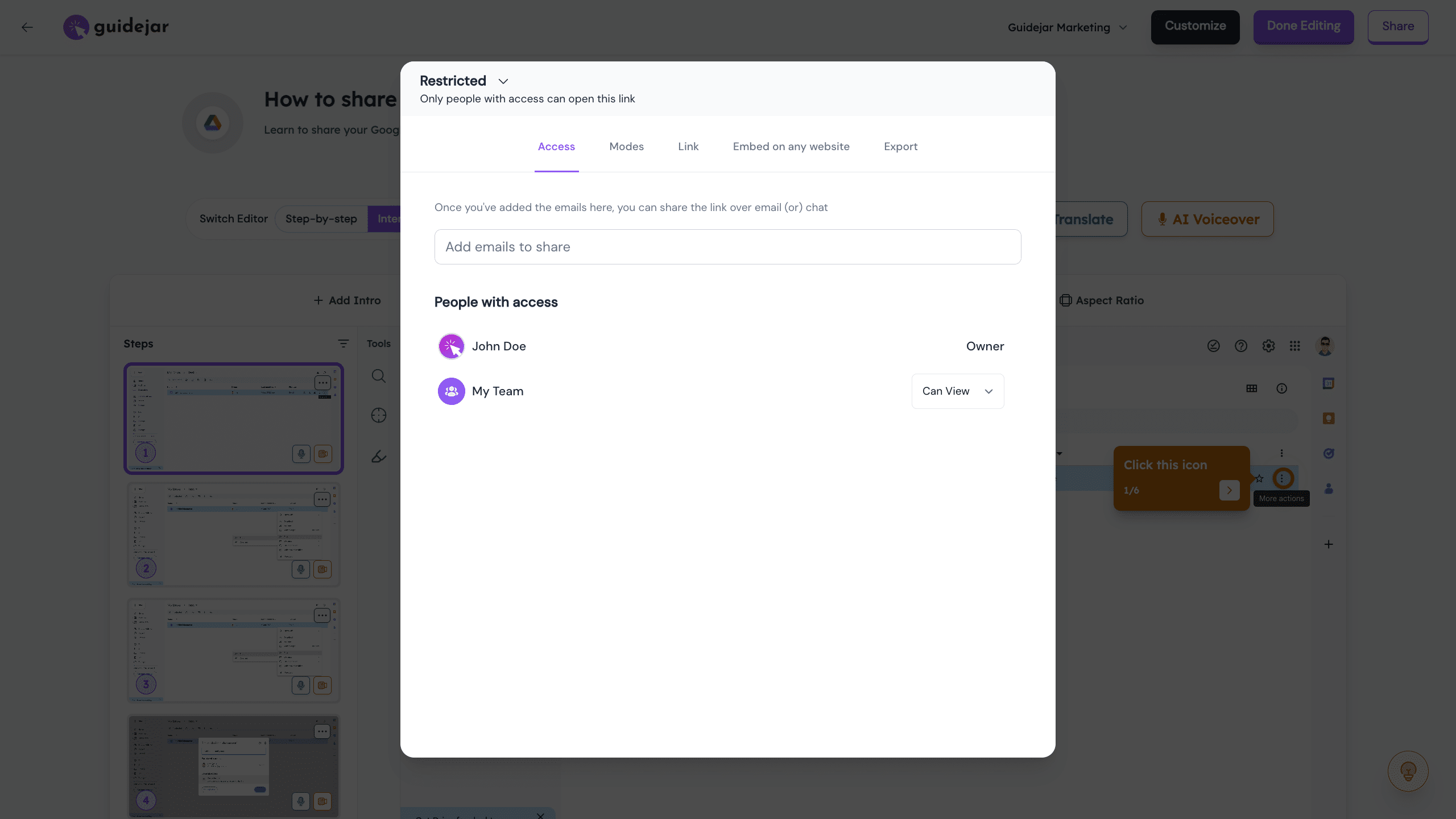This screenshot has width=1456, height=819.
Task: Click the microphone icon on step 1 thumbnail
Action: tap(301, 454)
